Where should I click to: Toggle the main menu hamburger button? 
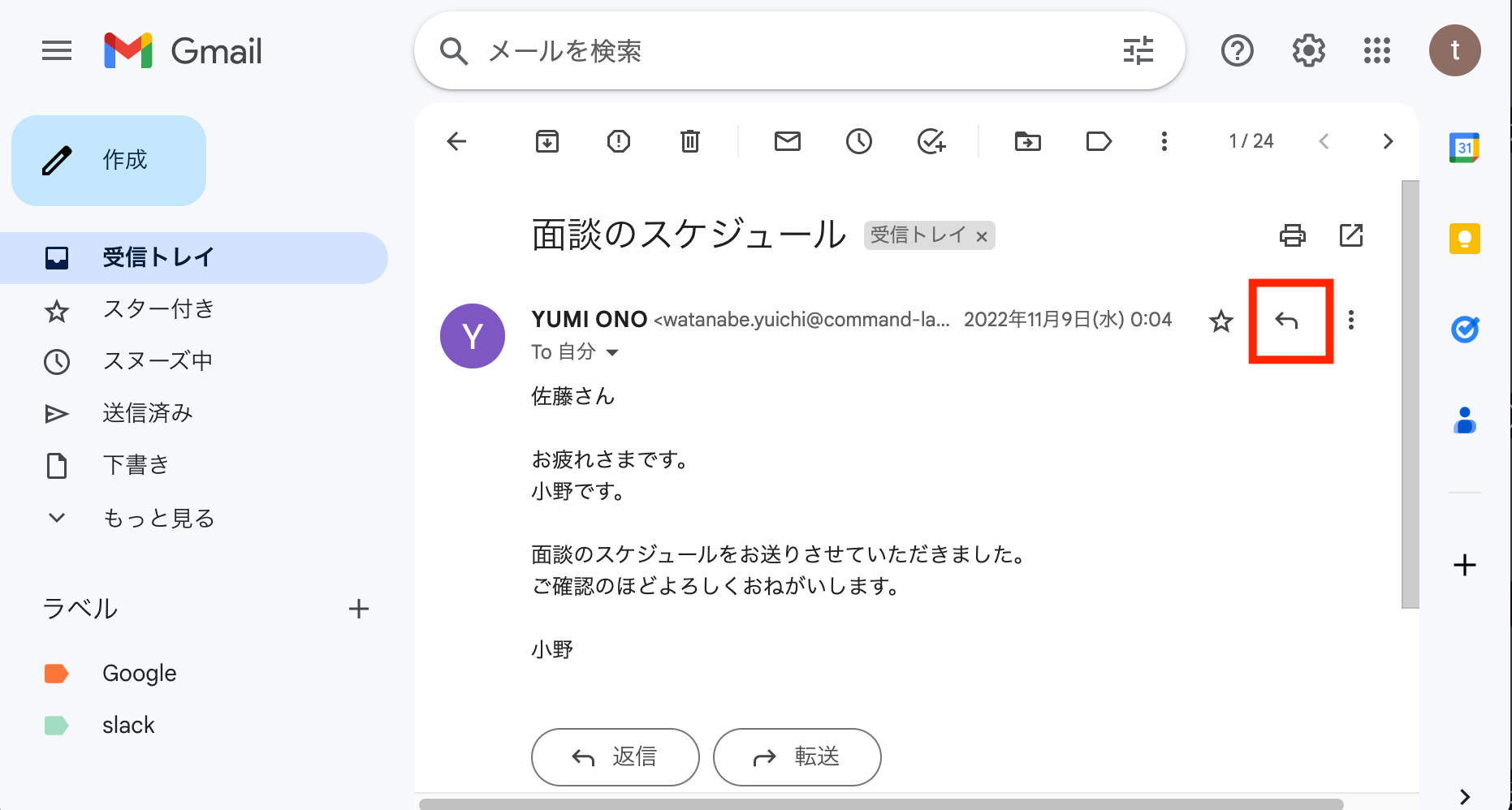[x=57, y=51]
